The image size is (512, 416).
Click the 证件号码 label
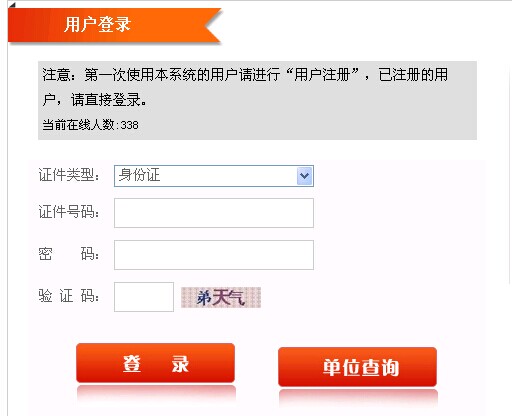click(69, 212)
